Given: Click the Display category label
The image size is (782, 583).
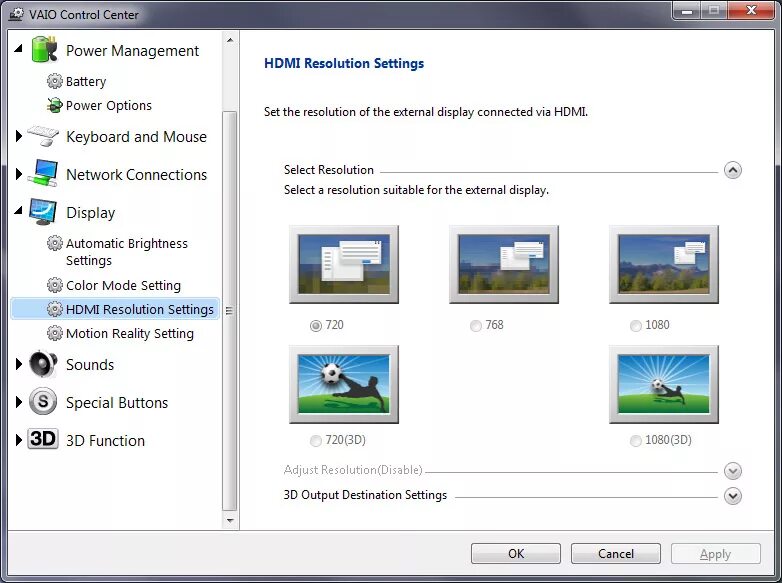Looking at the screenshot, I should (90, 213).
